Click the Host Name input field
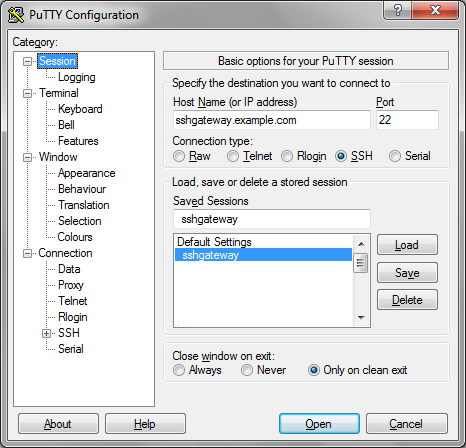Screen dimensions: 466x448 [x=272, y=120]
